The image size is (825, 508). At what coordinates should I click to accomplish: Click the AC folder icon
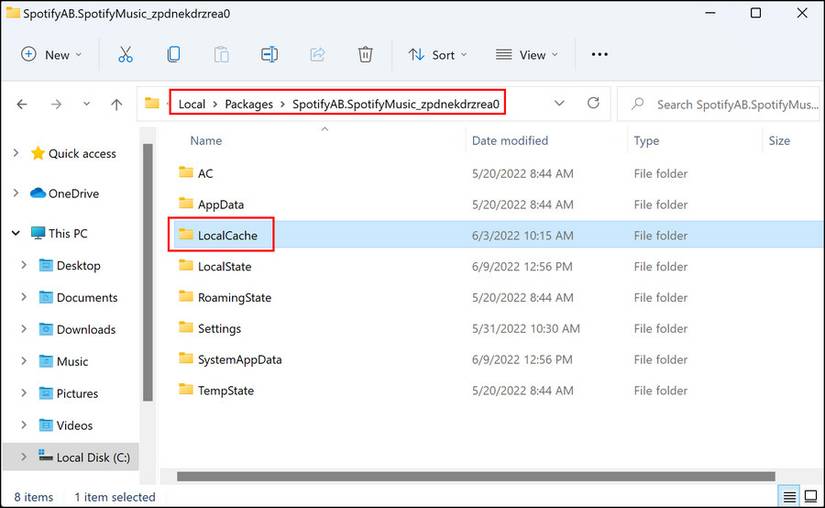[186, 172]
